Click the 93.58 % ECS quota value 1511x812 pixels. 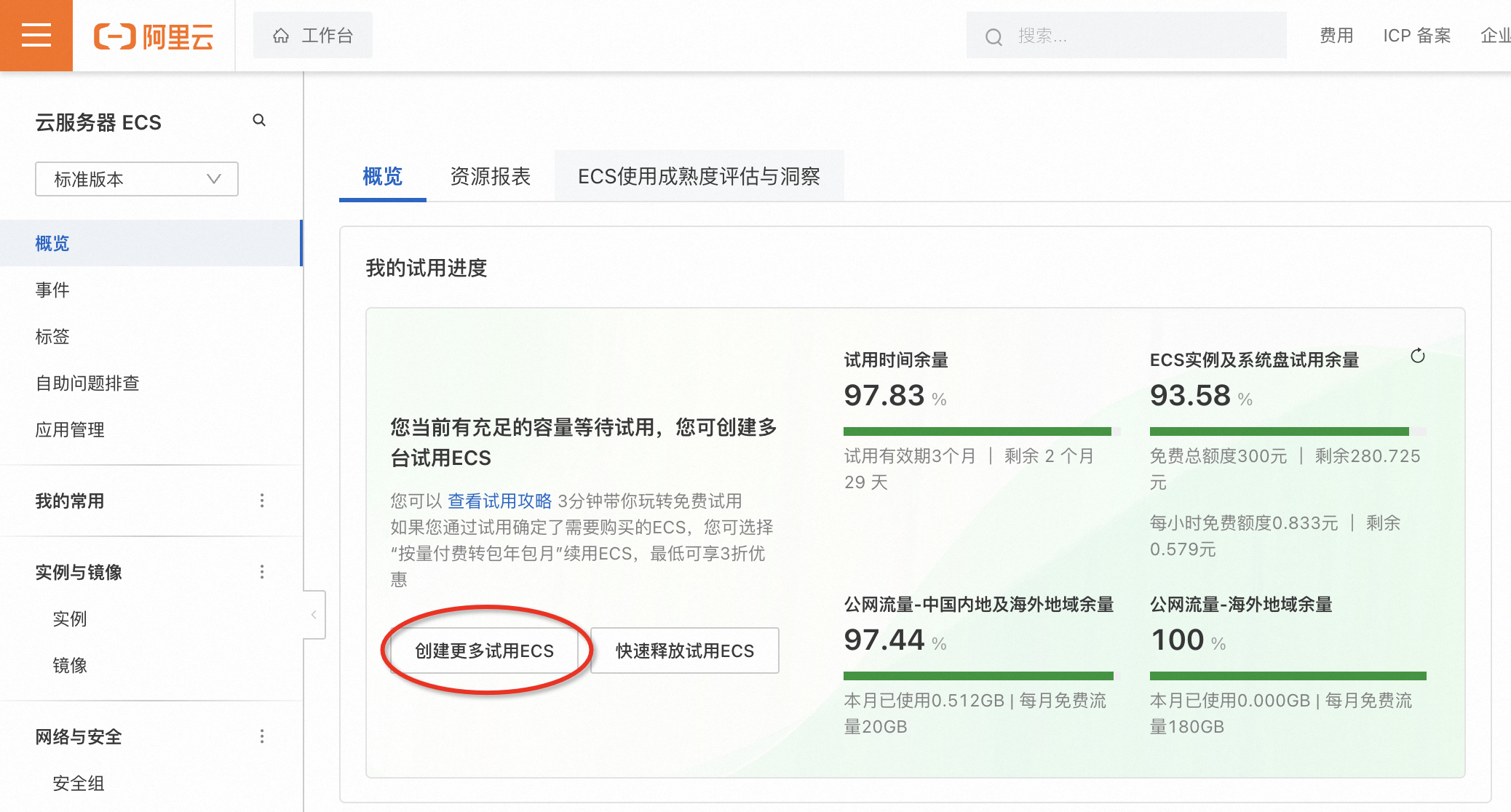[x=1201, y=396]
